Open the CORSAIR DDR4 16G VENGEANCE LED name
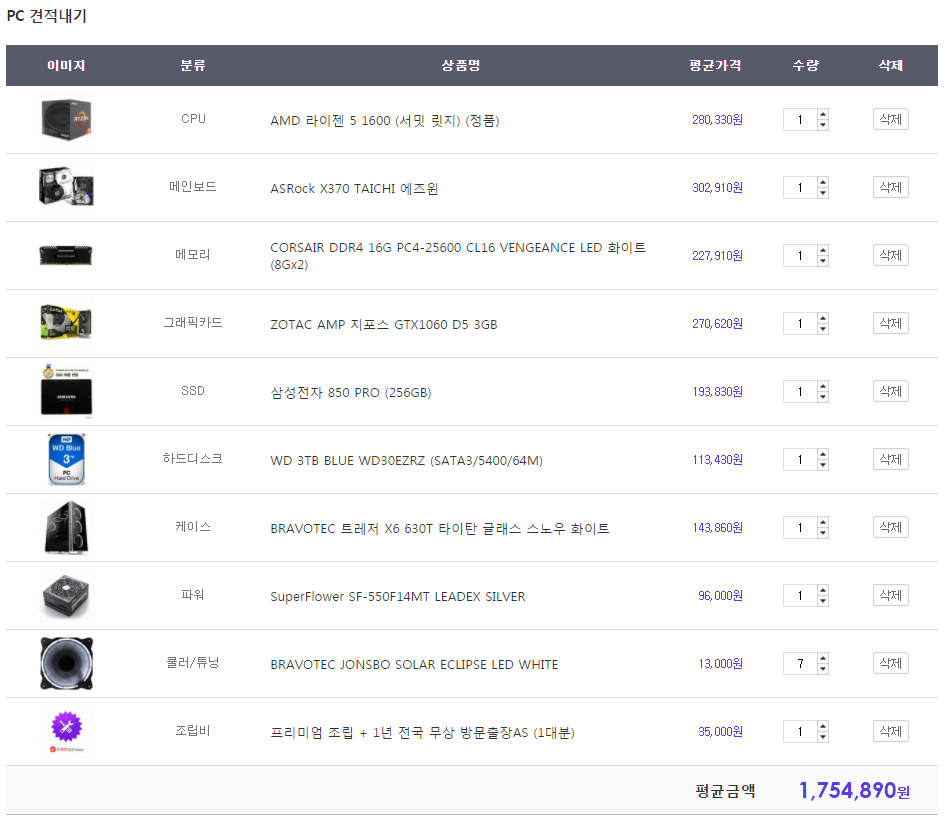This screenshot has height=821, width=944. coord(458,256)
